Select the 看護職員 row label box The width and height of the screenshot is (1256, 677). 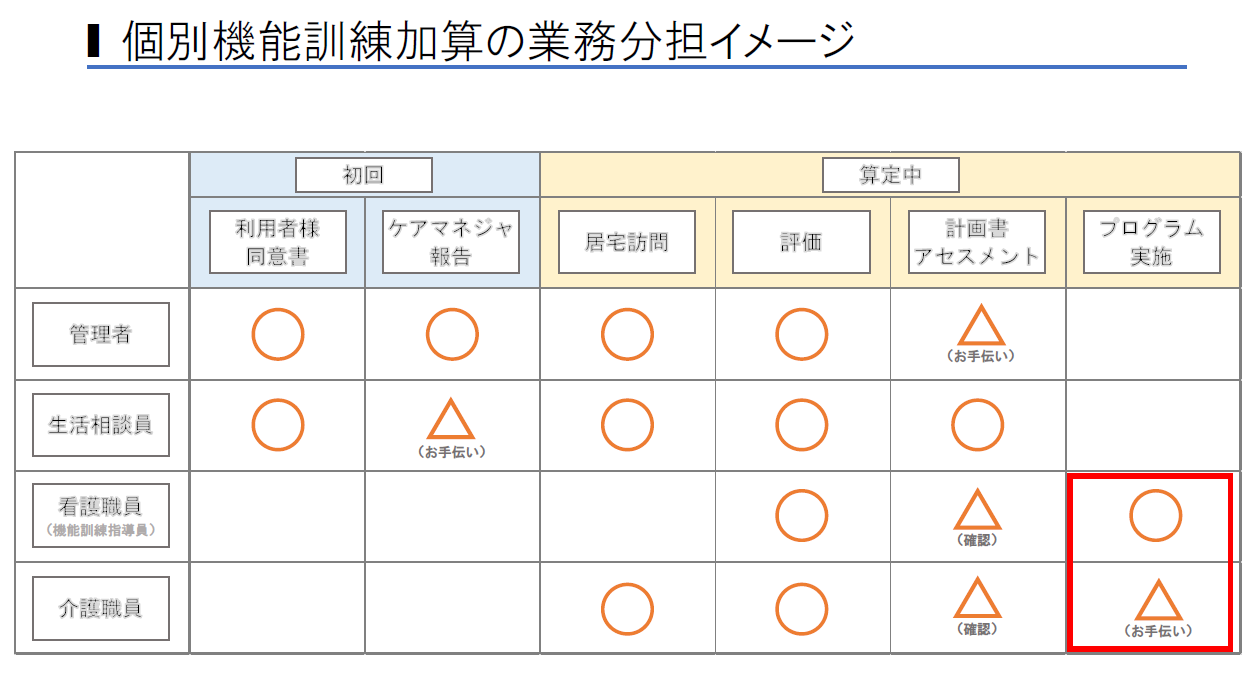(x=101, y=516)
